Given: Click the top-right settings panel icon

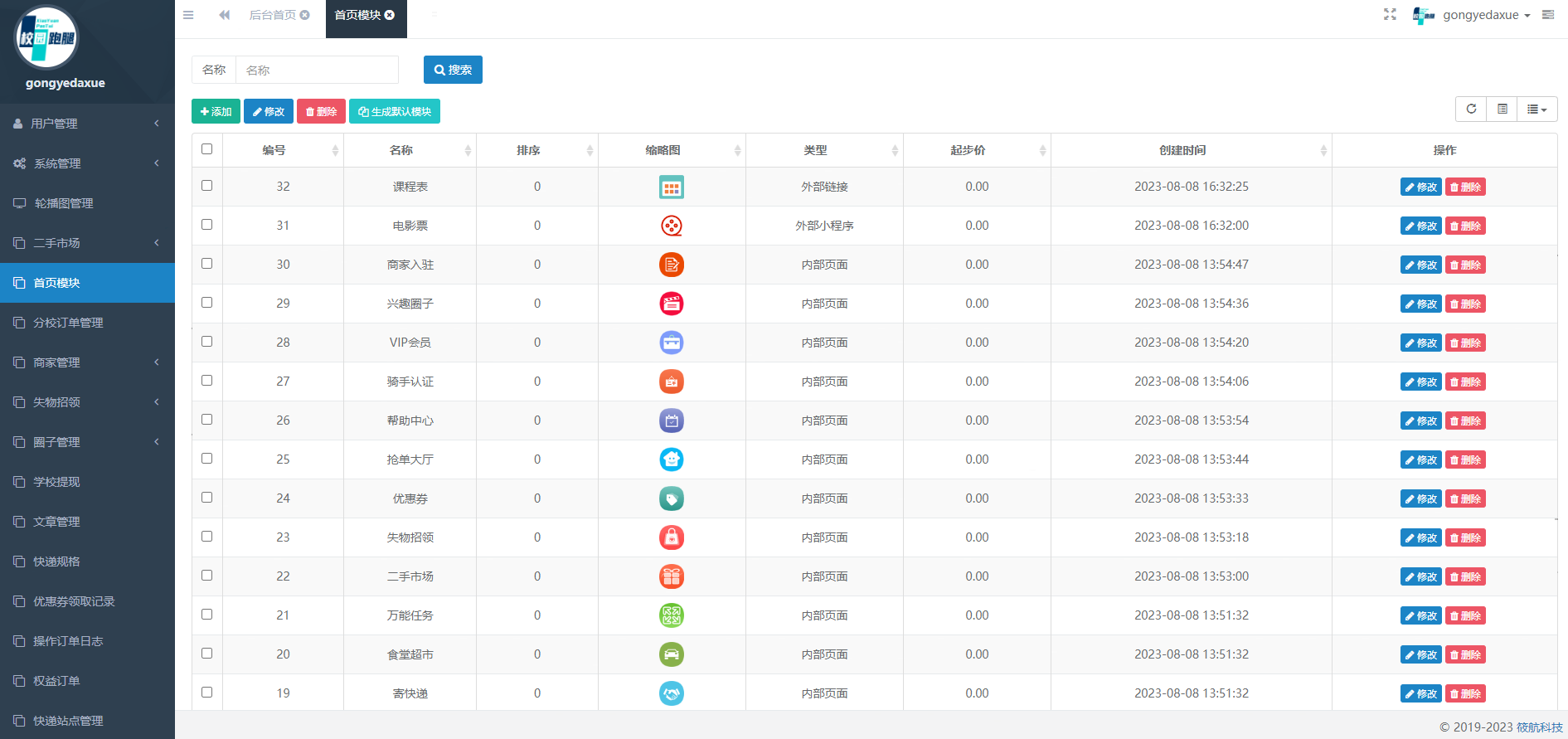Looking at the screenshot, I should [1547, 15].
